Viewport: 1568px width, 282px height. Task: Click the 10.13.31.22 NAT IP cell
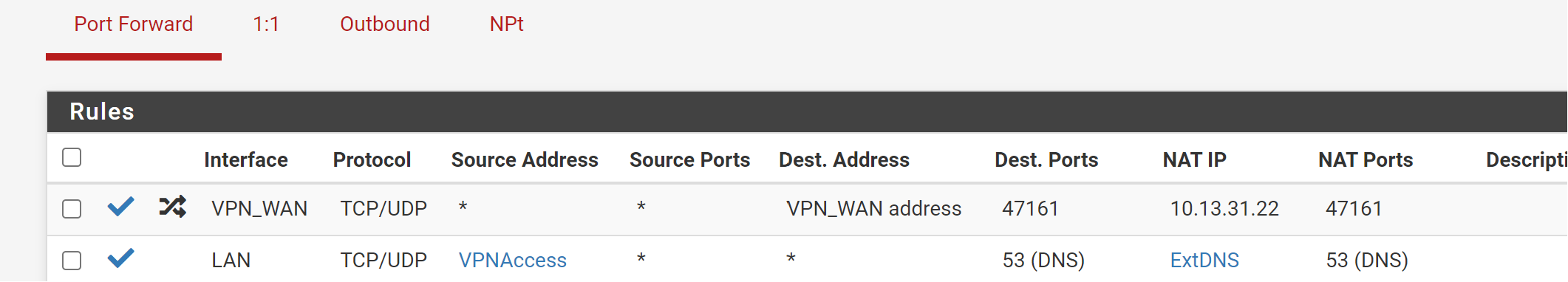click(1224, 209)
